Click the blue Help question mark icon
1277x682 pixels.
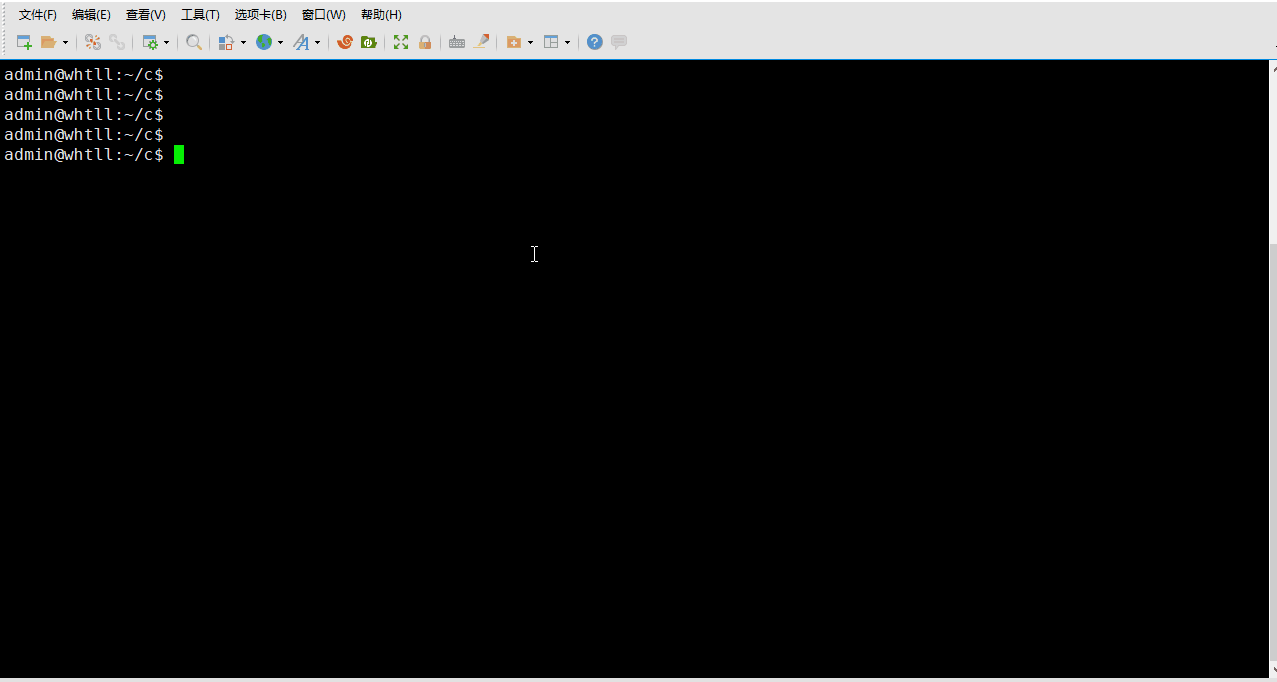click(595, 42)
